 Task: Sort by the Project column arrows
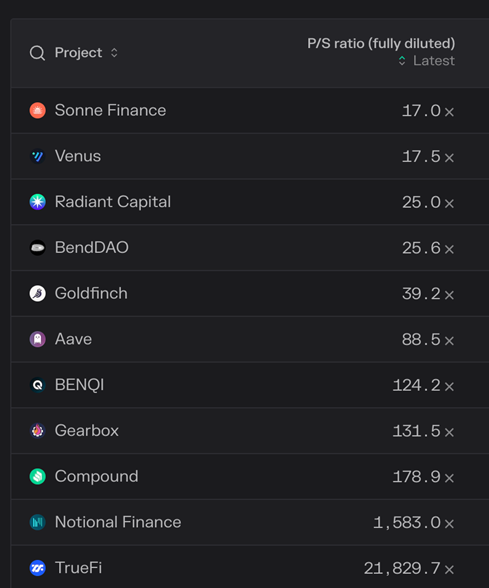pyautogui.click(x=114, y=53)
